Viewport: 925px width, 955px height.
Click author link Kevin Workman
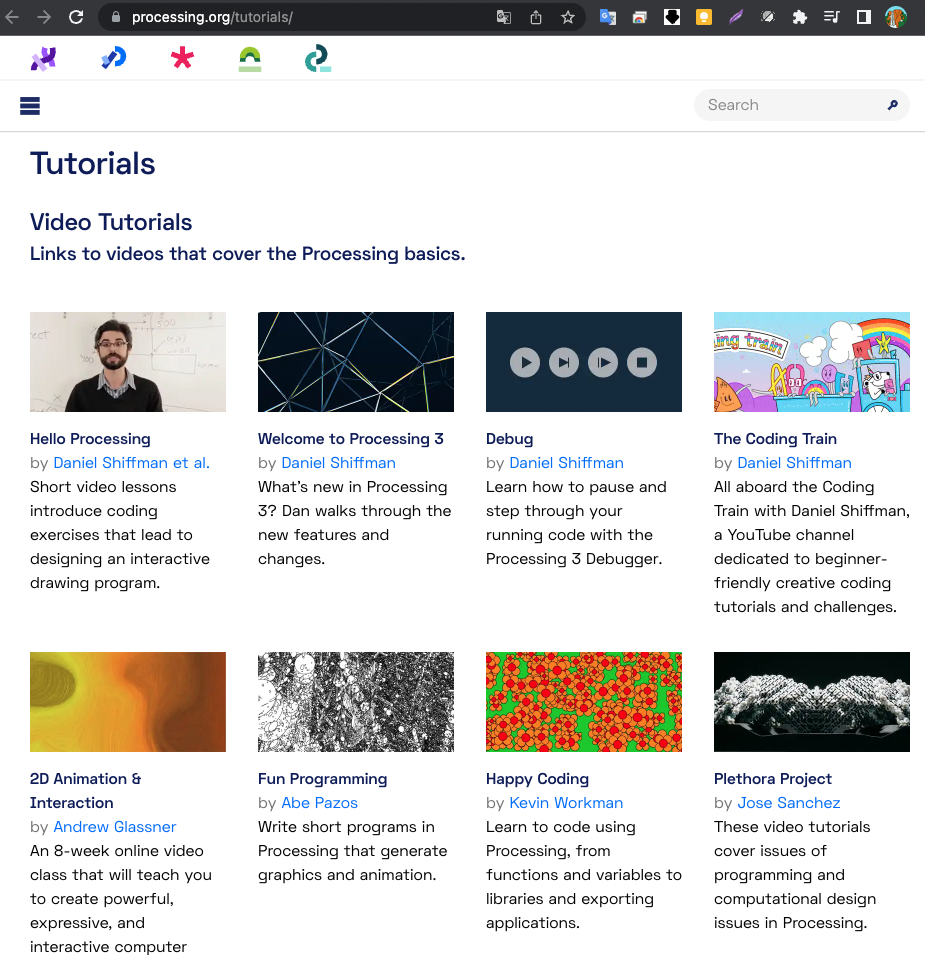pyautogui.click(x=566, y=803)
